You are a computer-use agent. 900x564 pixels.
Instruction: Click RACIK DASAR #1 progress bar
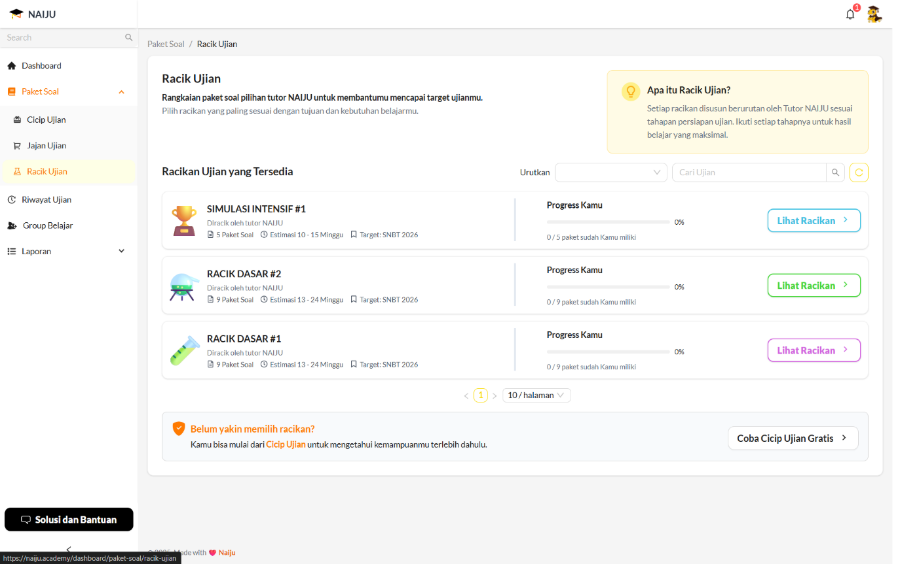coord(608,352)
